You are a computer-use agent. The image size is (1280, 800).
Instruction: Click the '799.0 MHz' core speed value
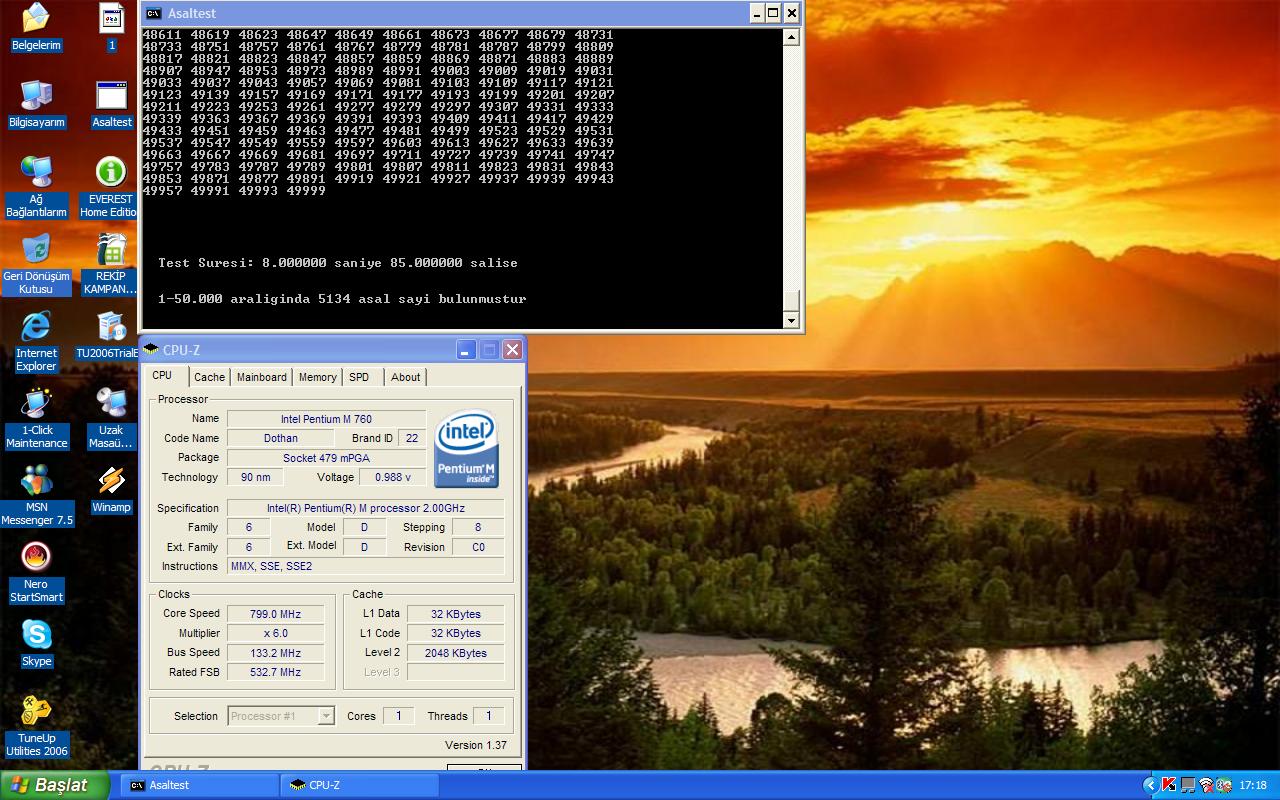[275, 614]
